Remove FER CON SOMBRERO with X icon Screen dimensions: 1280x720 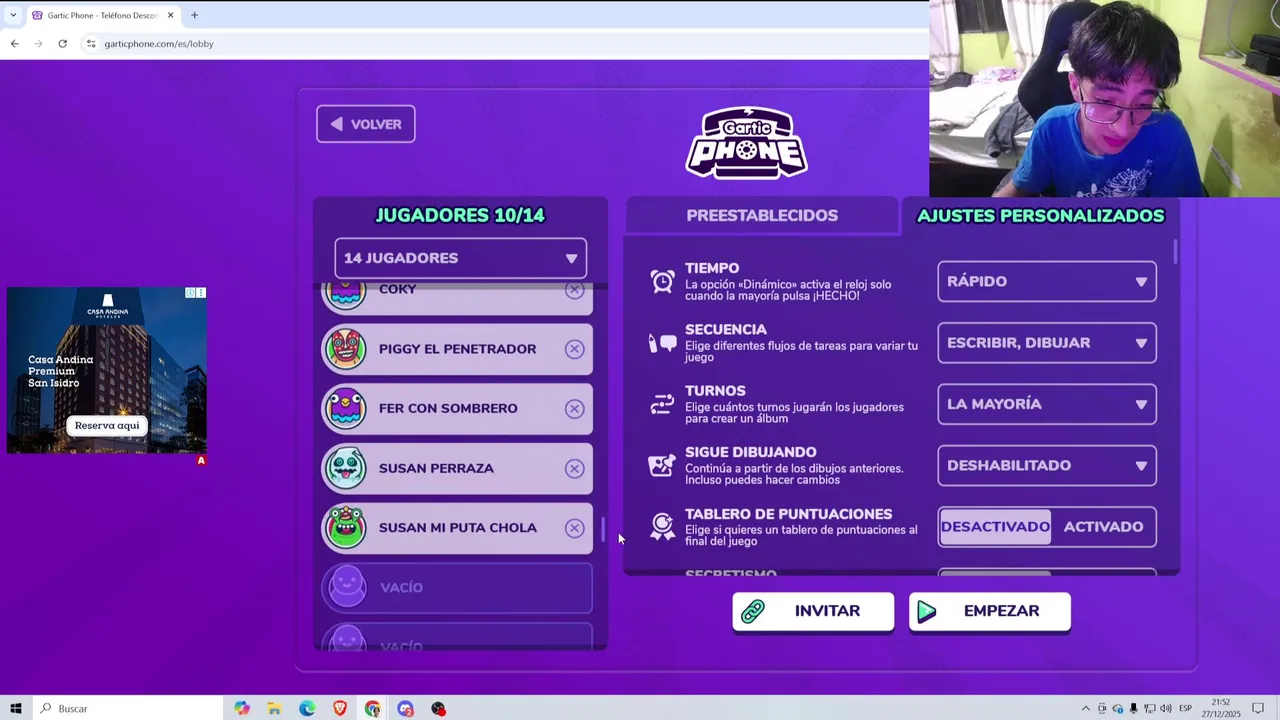tap(574, 408)
